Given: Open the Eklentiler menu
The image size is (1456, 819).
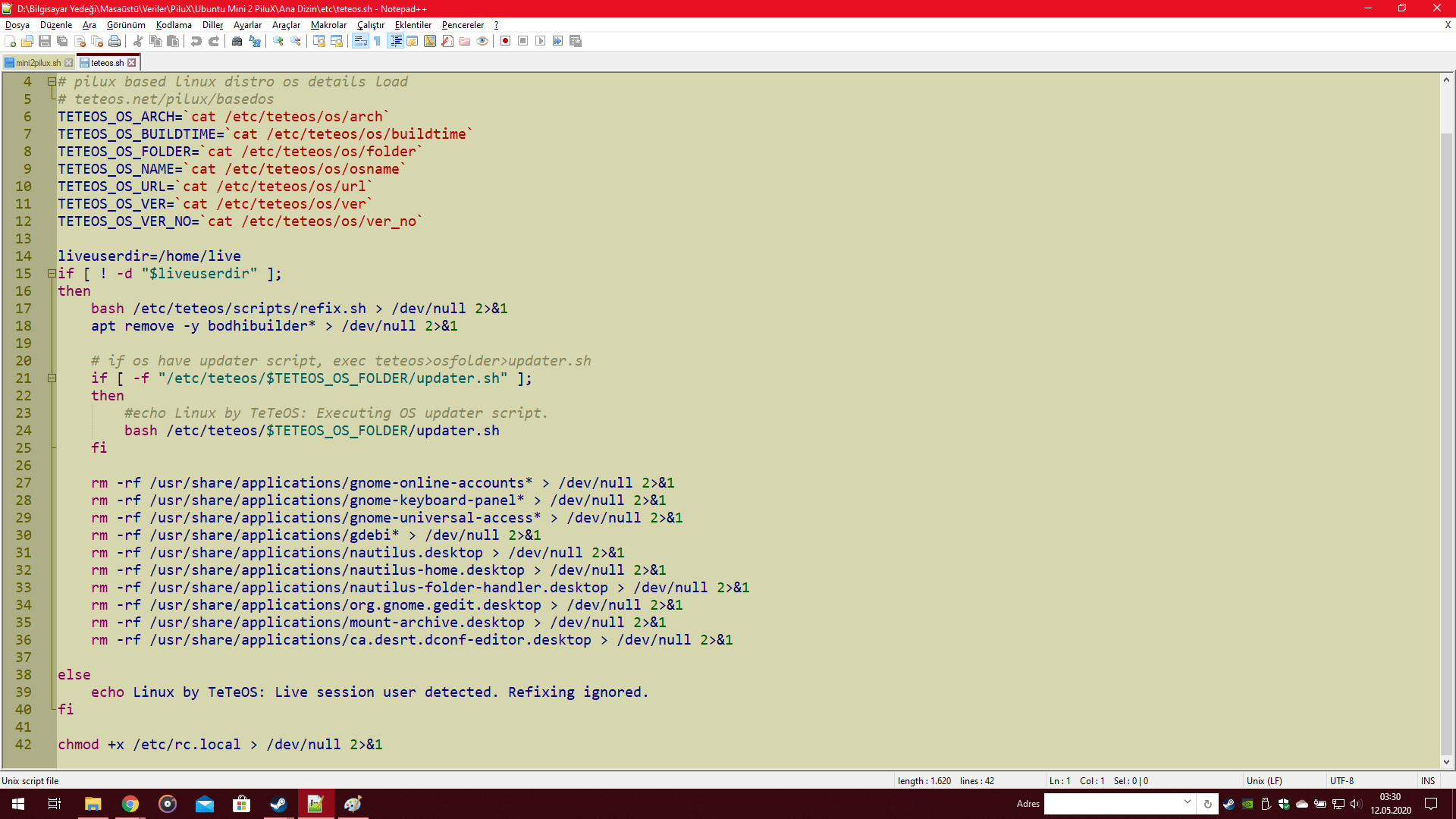Looking at the screenshot, I should coord(413,25).
